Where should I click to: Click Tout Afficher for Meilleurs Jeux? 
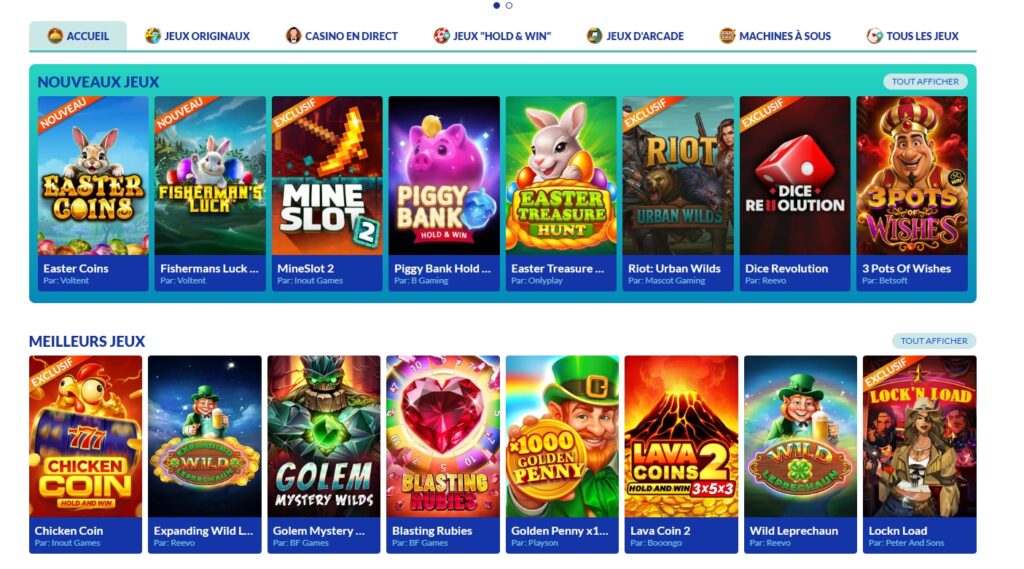click(934, 341)
